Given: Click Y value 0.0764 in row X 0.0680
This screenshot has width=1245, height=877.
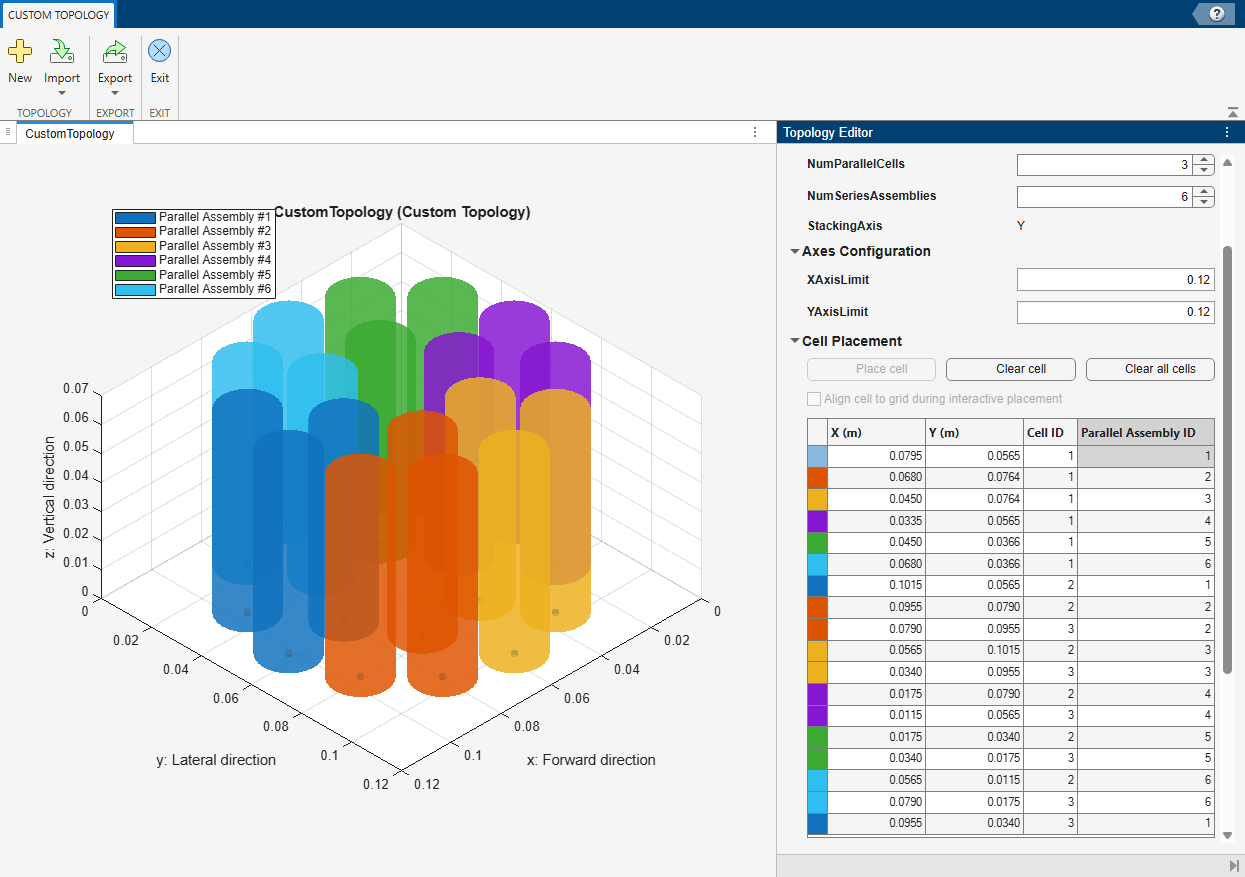Looking at the screenshot, I should click(975, 478).
